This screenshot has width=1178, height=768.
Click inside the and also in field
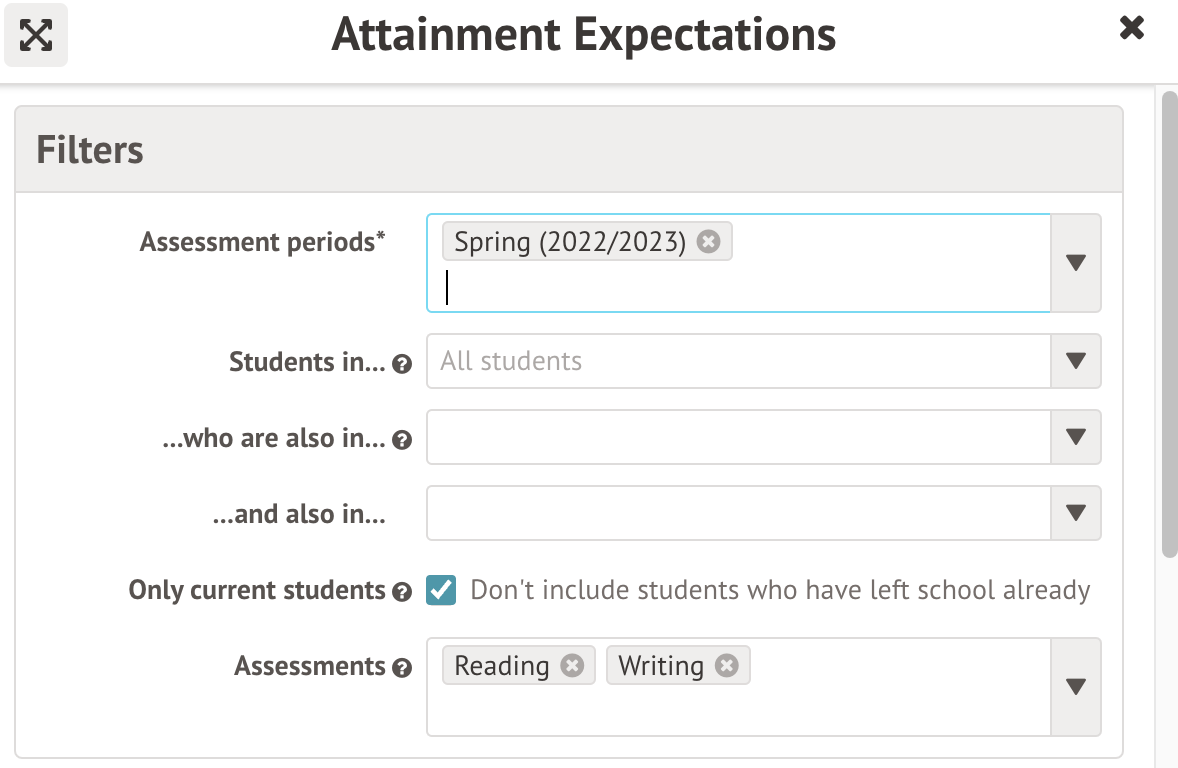(x=738, y=513)
